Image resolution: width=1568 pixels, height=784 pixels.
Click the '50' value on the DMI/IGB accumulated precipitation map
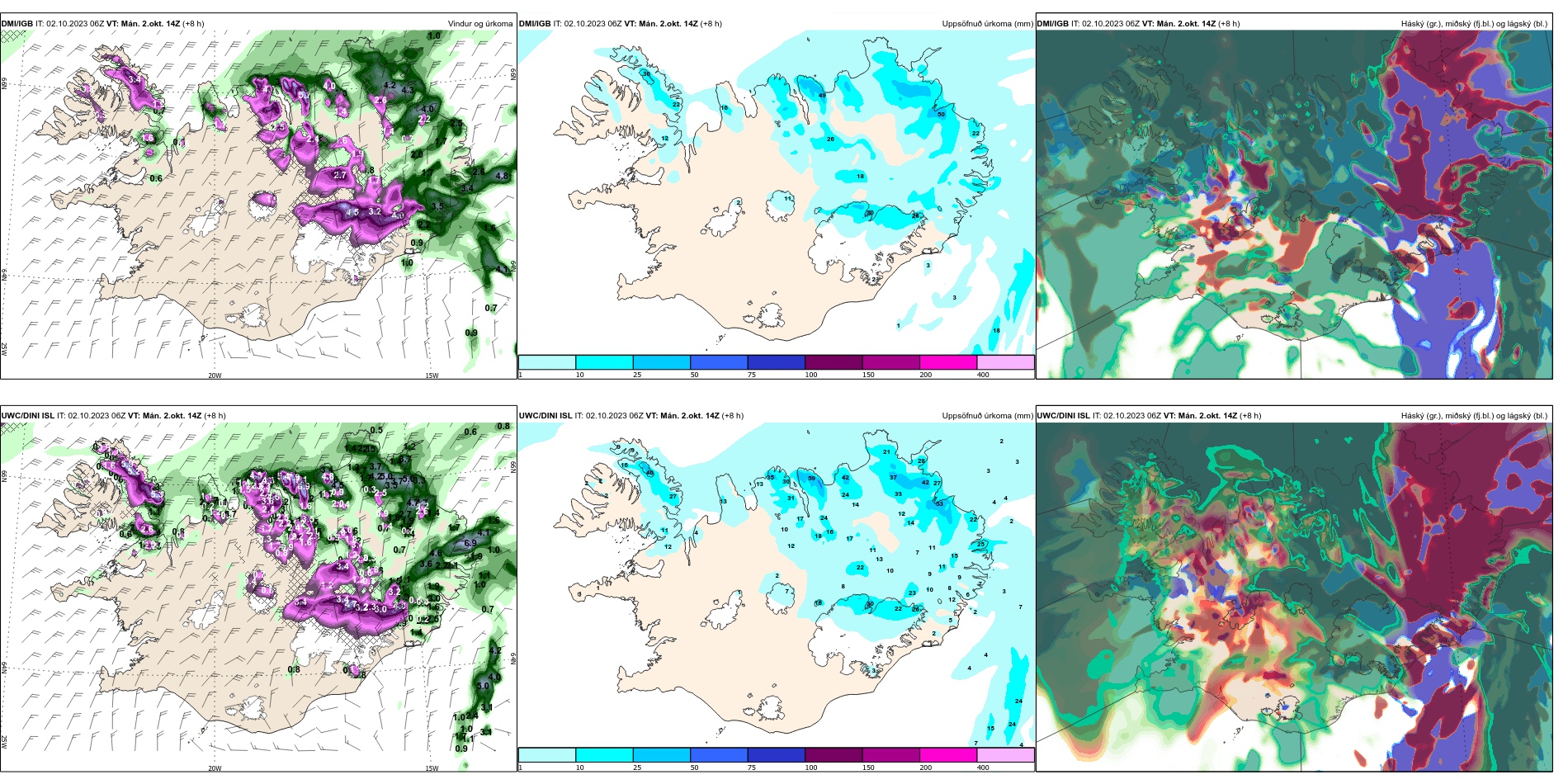[941, 115]
